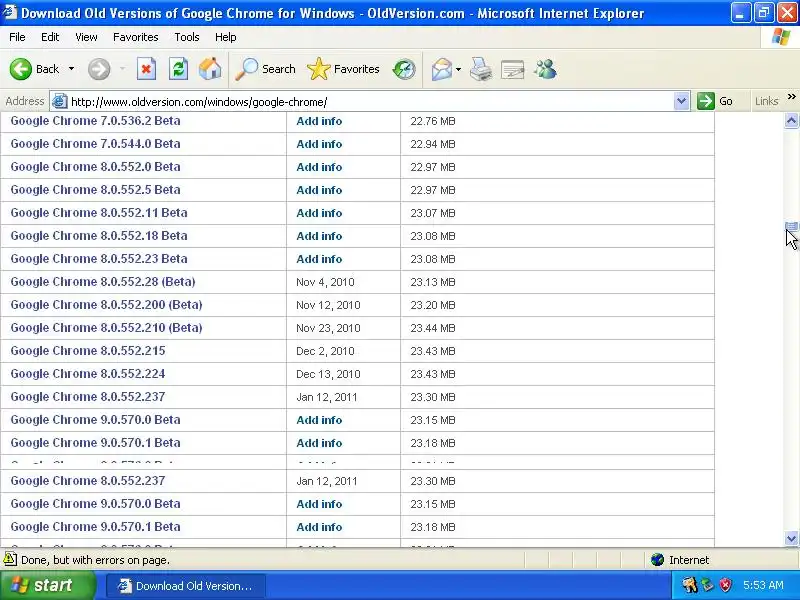The height and width of the screenshot is (600, 800).
Task: Expand the Address bar dropdown
Action: tap(681, 102)
